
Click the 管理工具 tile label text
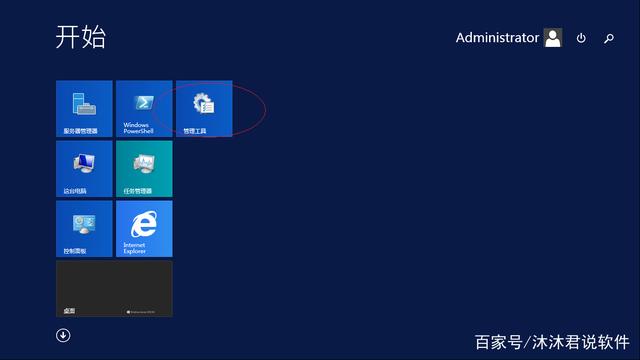point(195,131)
